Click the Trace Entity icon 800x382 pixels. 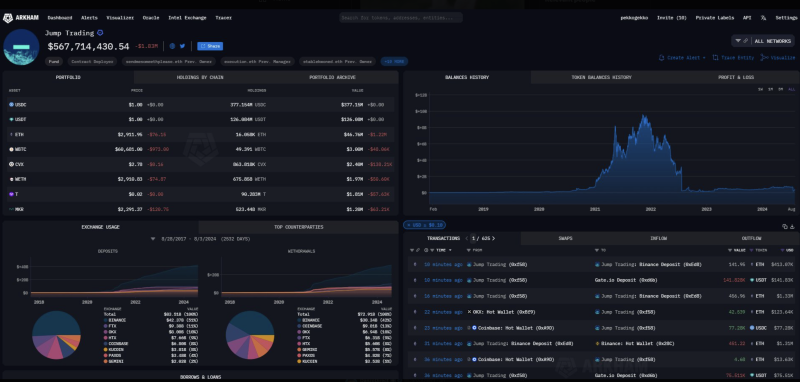(715, 58)
